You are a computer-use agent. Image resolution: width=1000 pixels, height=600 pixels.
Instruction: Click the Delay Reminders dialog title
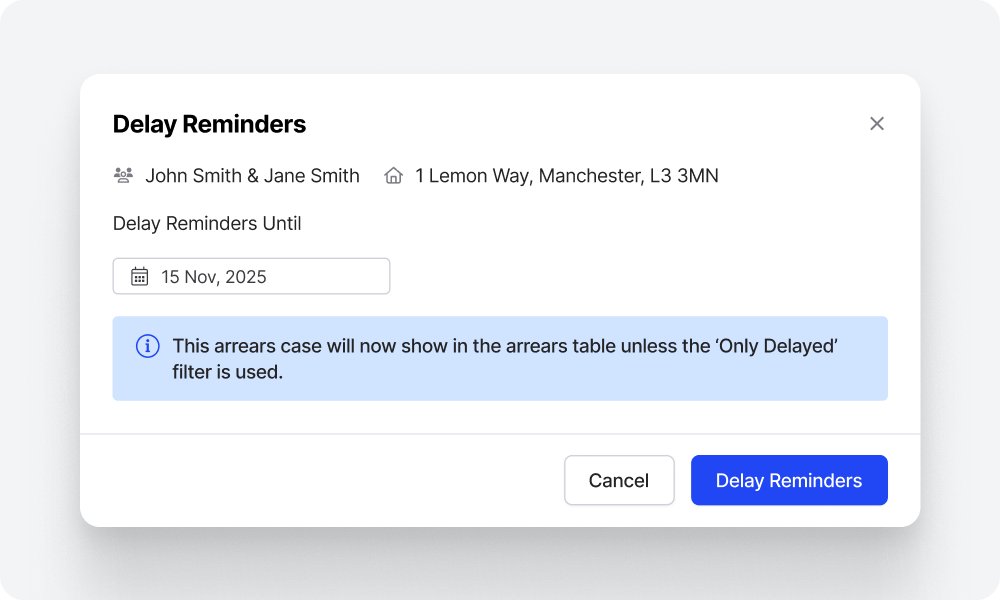[x=209, y=124]
